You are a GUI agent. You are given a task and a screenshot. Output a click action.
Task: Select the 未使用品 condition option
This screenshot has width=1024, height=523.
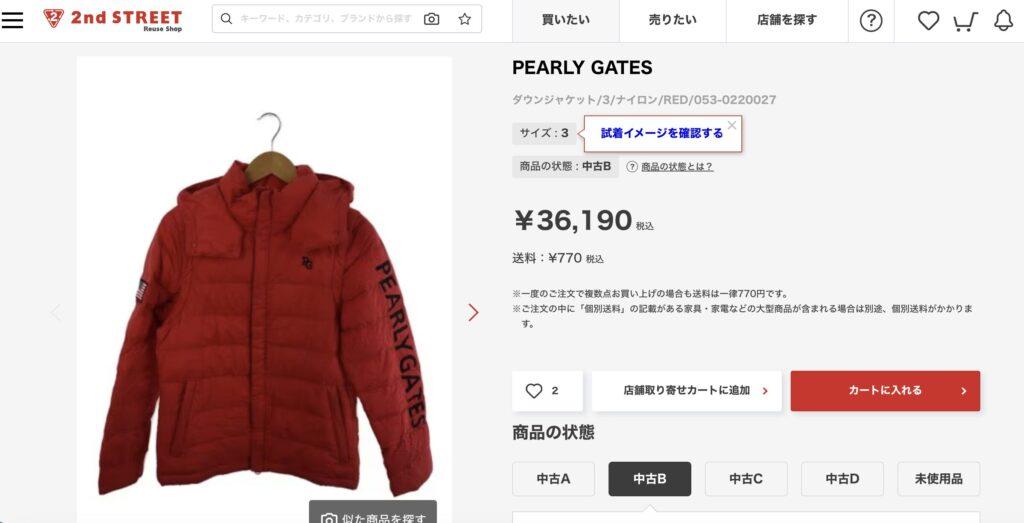coord(938,479)
